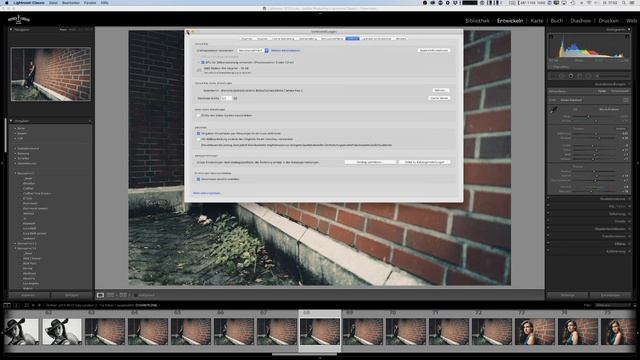Toggle preset hover preview checkbox

coord(198,133)
